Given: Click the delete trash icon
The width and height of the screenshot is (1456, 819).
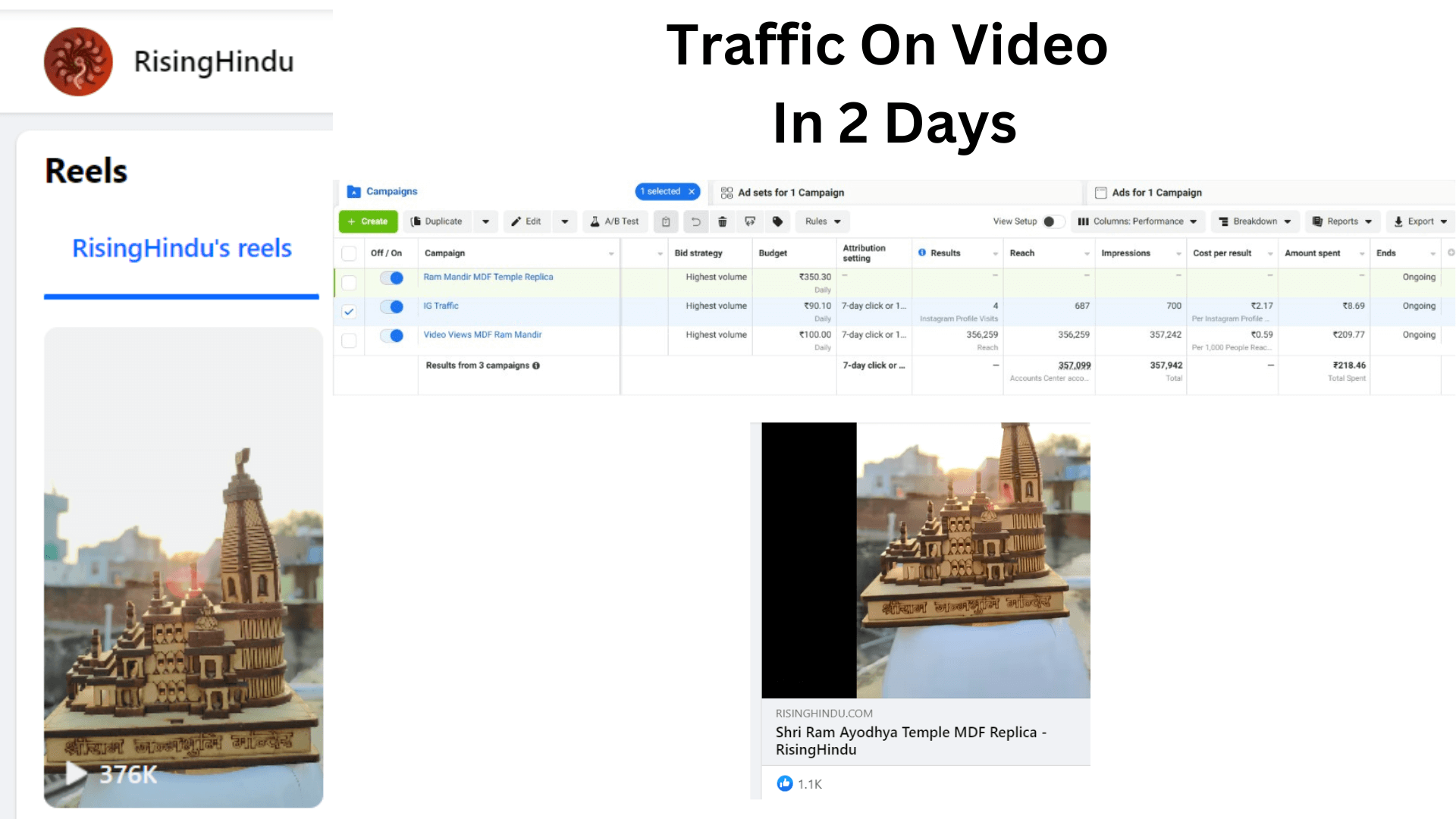Looking at the screenshot, I should [x=722, y=221].
